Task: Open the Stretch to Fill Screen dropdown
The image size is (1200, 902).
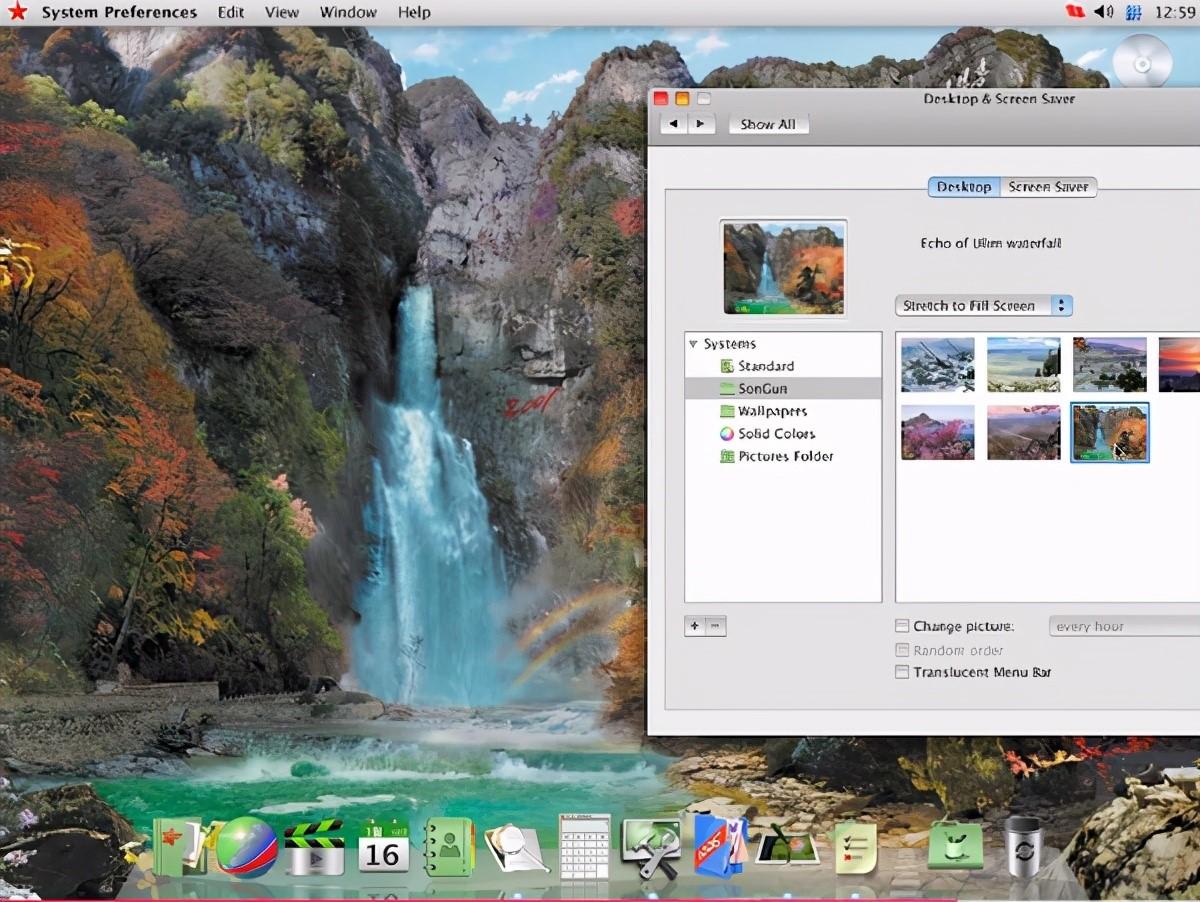Action: (x=983, y=305)
